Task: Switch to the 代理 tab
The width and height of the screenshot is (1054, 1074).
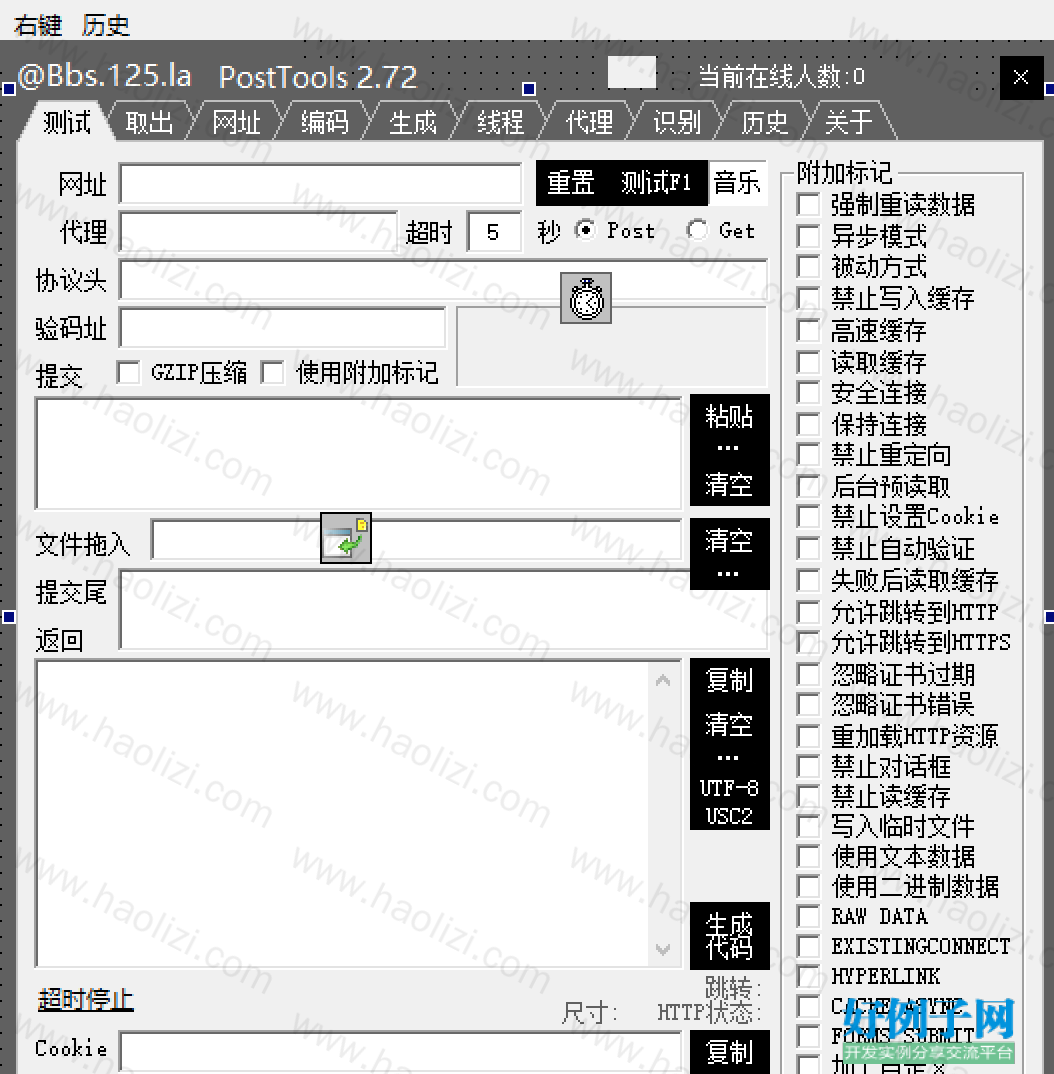Action: click(x=589, y=123)
